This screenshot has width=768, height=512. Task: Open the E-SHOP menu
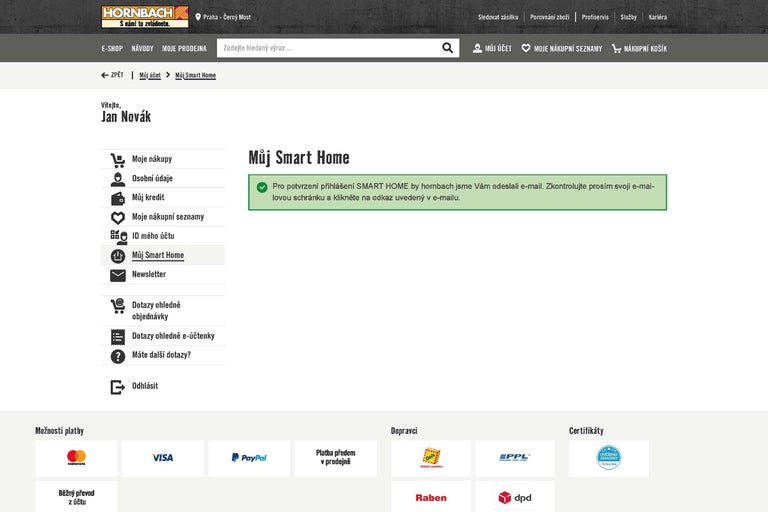coord(112,48)
